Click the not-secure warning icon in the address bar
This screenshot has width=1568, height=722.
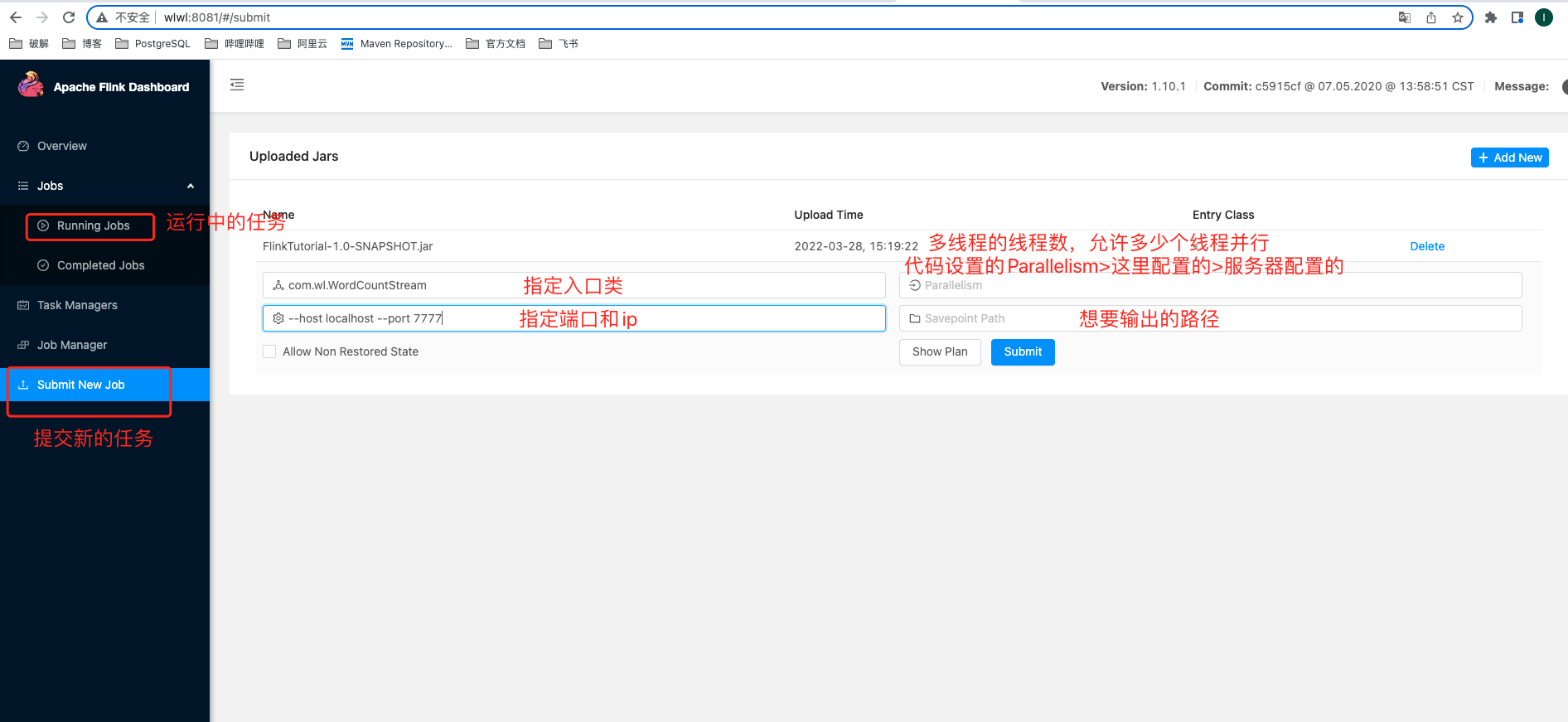pos(102,17)
